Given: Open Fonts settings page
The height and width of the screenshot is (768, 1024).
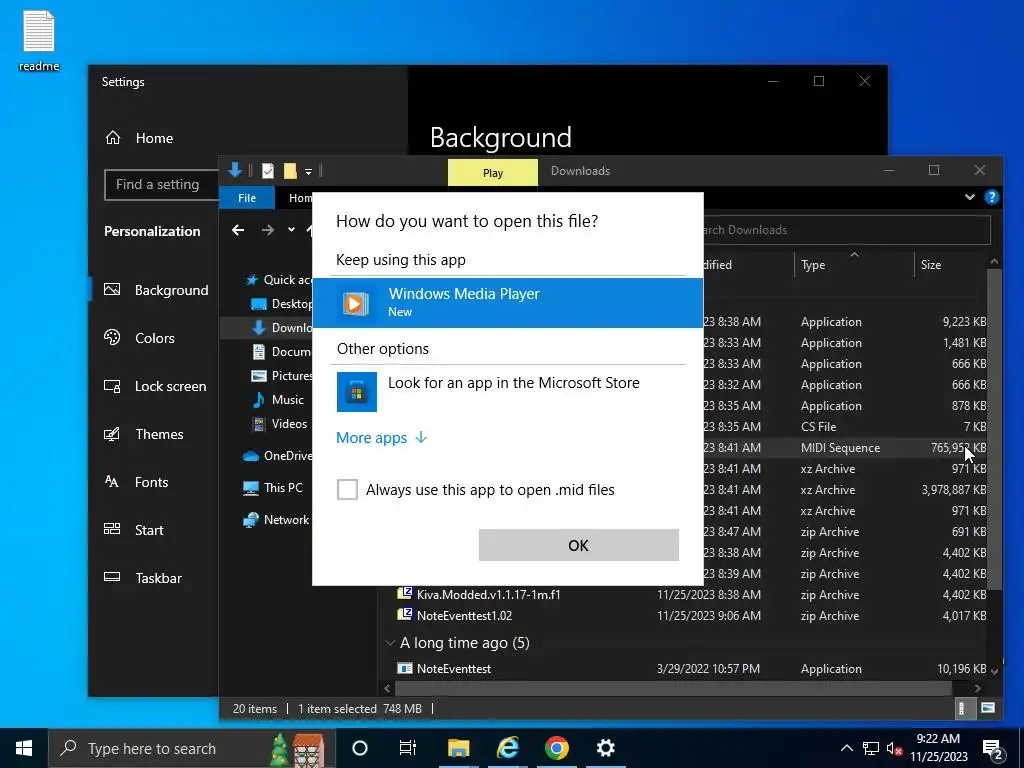Looking at the screenshot, I should pos(136,482).
